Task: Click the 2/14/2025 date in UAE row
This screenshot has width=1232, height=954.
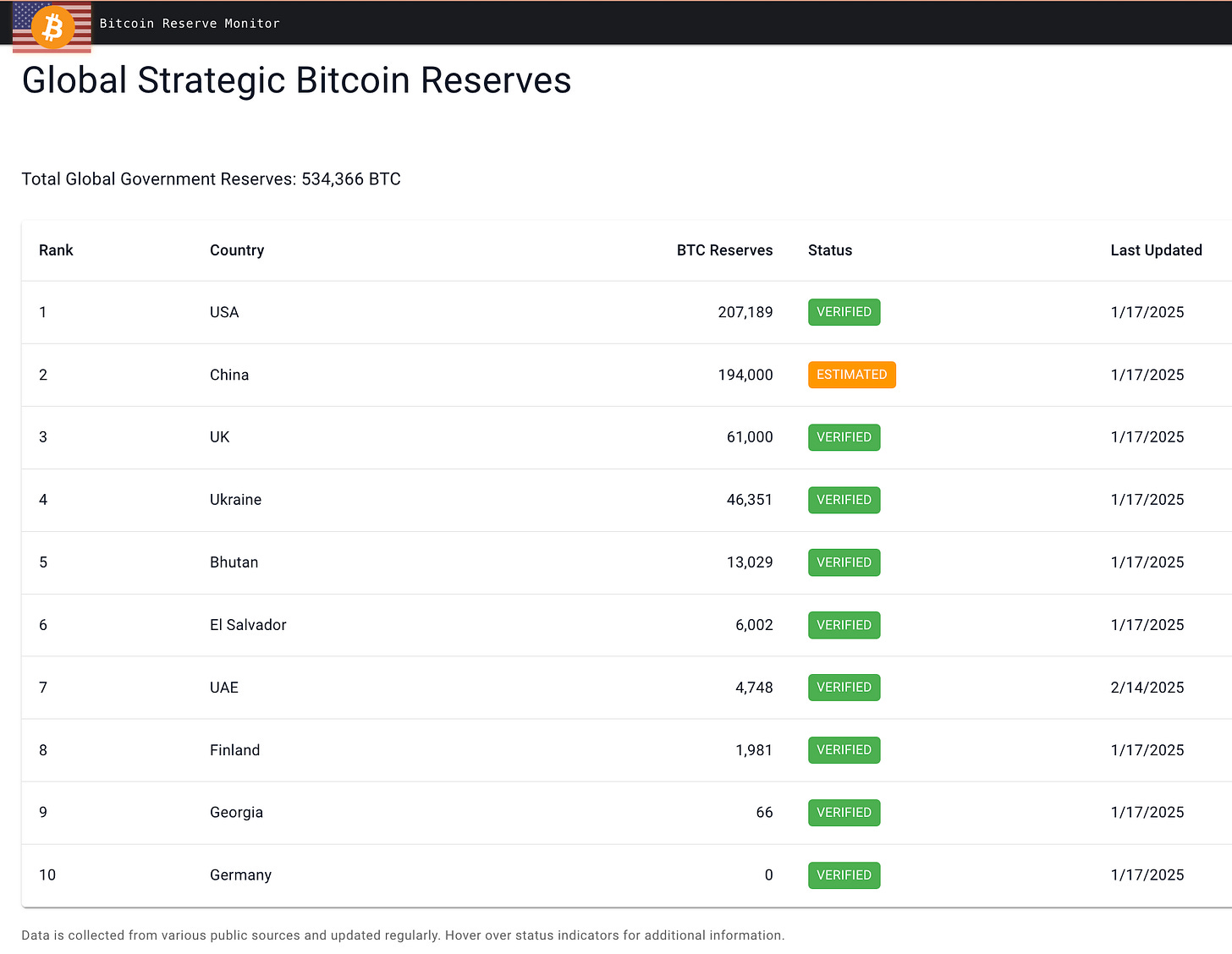Action: [x=1147, y=688]
